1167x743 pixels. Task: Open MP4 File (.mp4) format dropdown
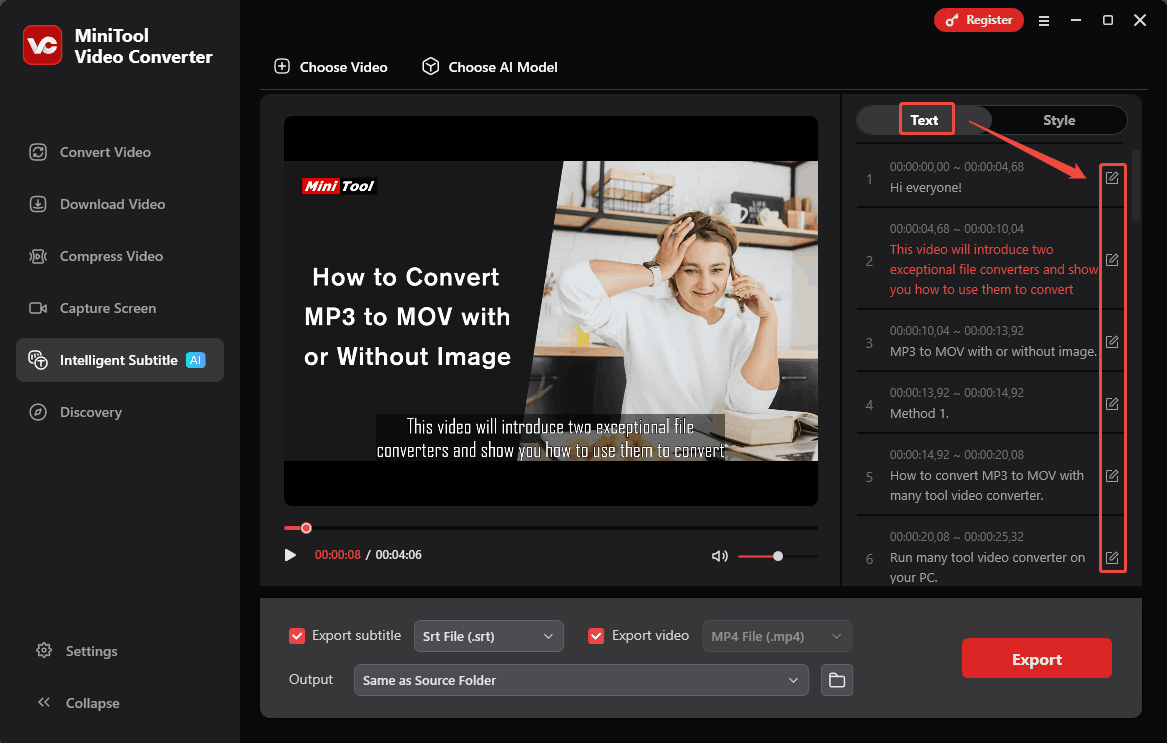point(777,637)
